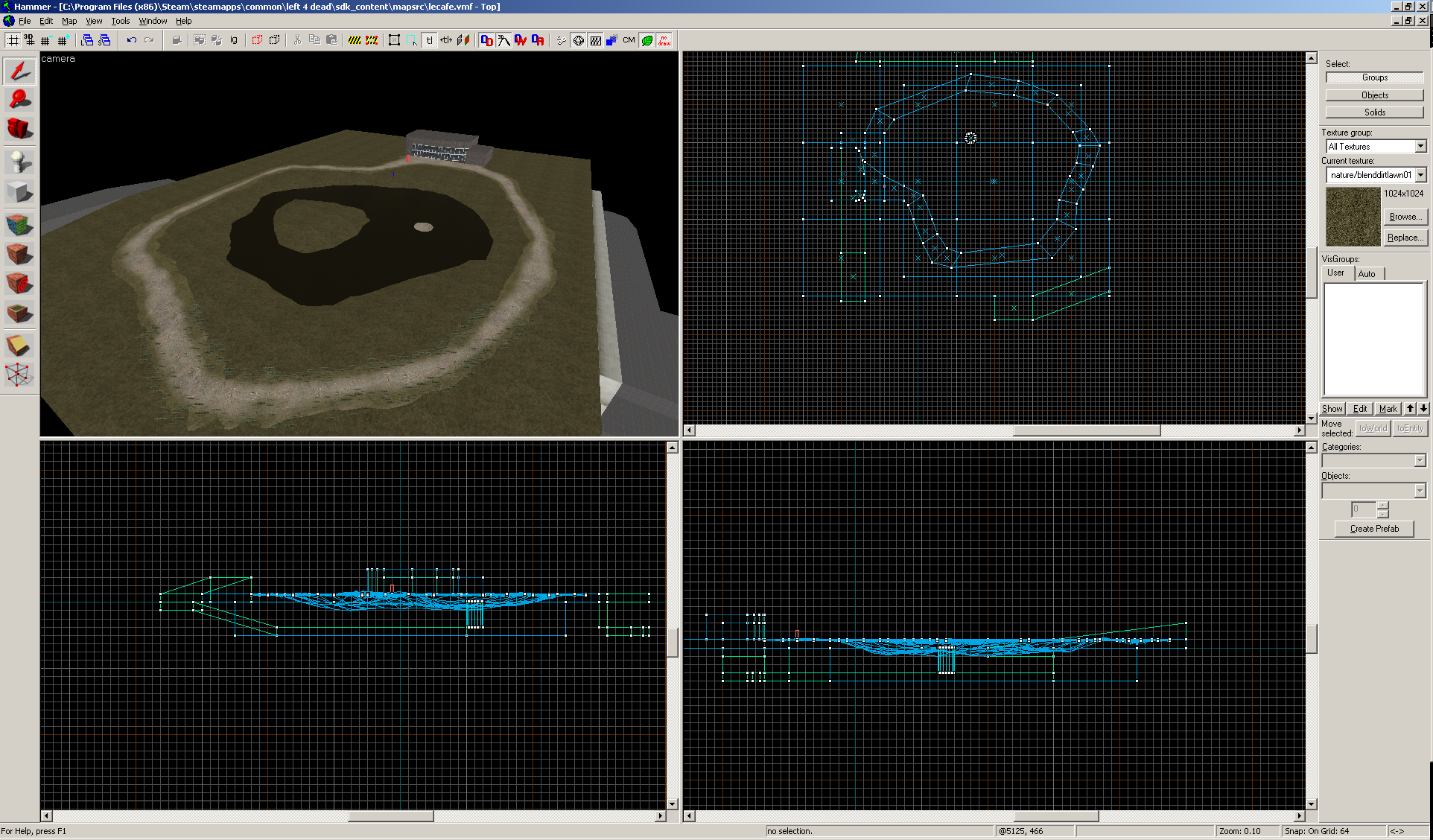Screen dimensions: 1433x840
Task: Select the Clipping tool
Action: (19, 346)
